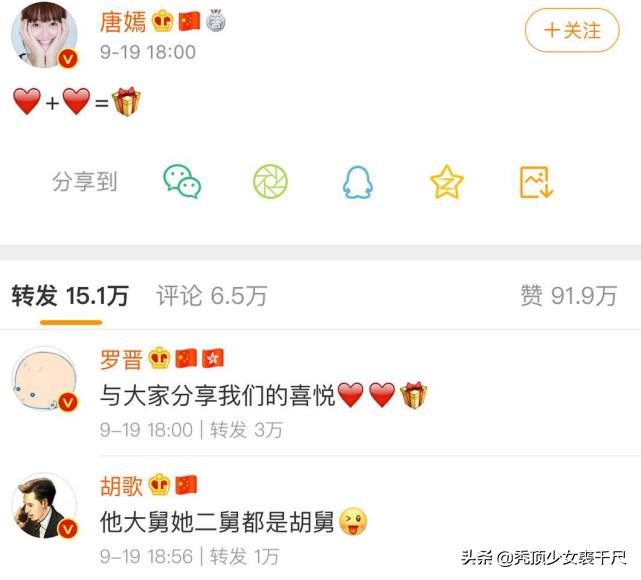
Task: Switch to 转发 15.1万 tab
Action: click(x=70, y=296)
